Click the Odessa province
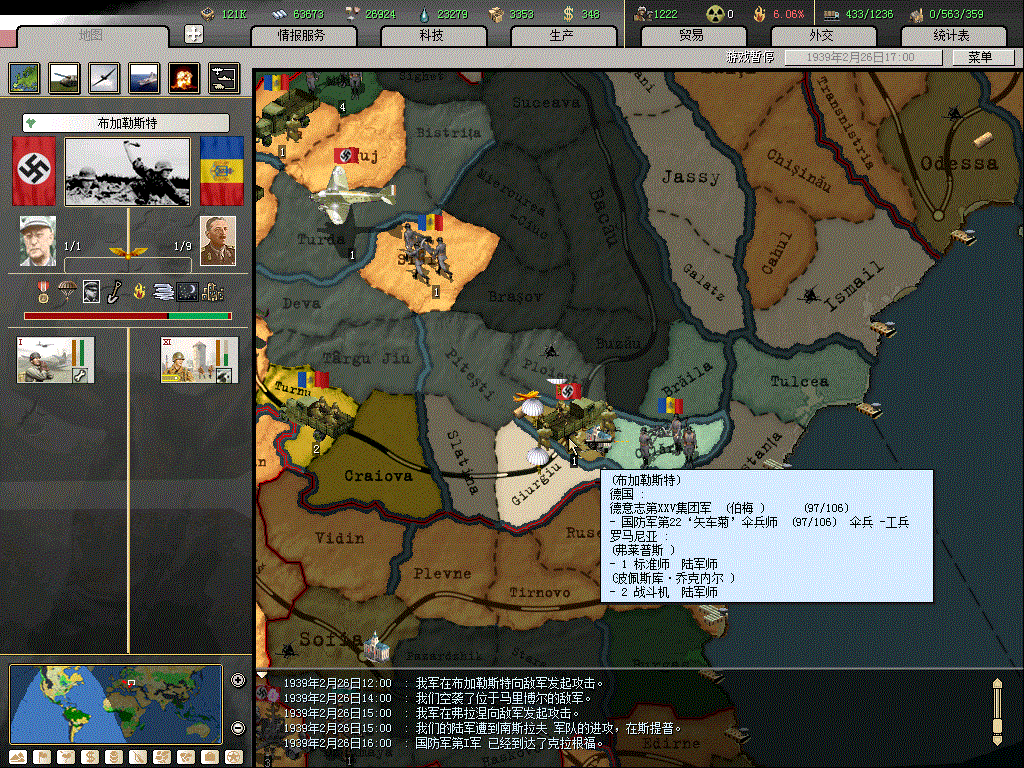Viewport: 1024px width, 768px height. point(959,163)
